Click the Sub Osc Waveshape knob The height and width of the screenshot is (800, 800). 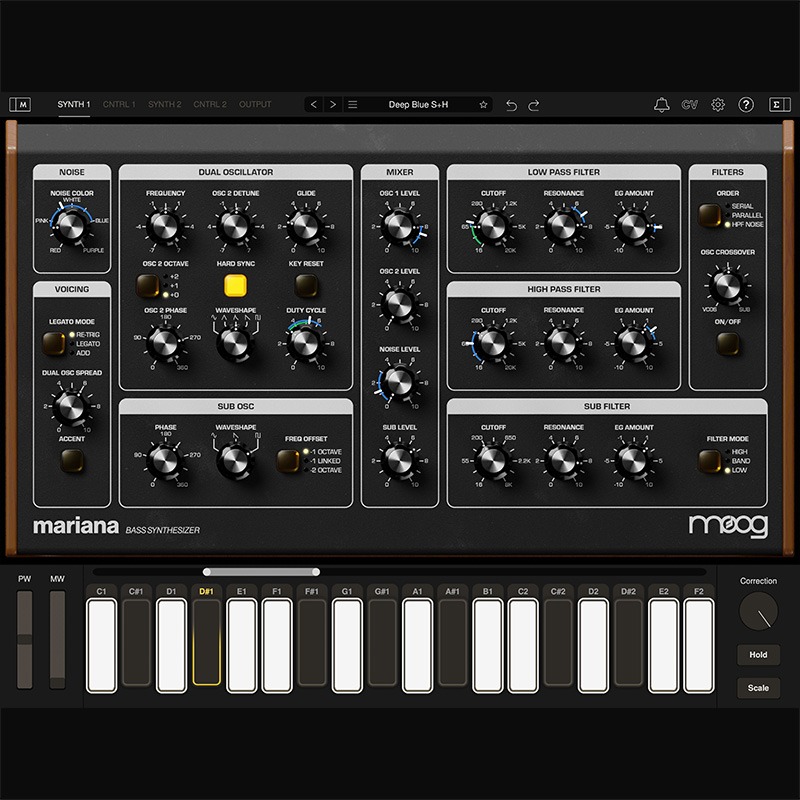coord(234,461)
